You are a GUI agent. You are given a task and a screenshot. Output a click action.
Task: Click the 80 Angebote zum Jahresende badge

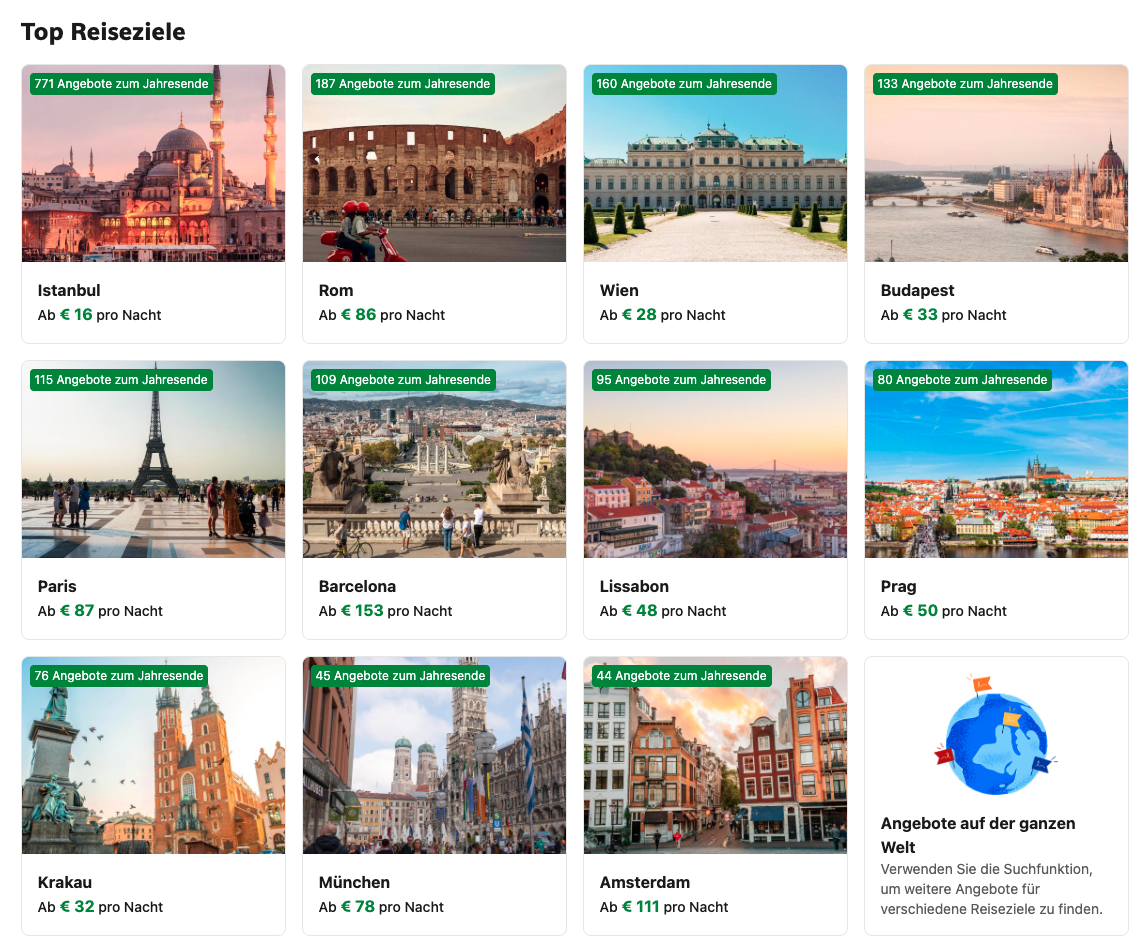962,380
